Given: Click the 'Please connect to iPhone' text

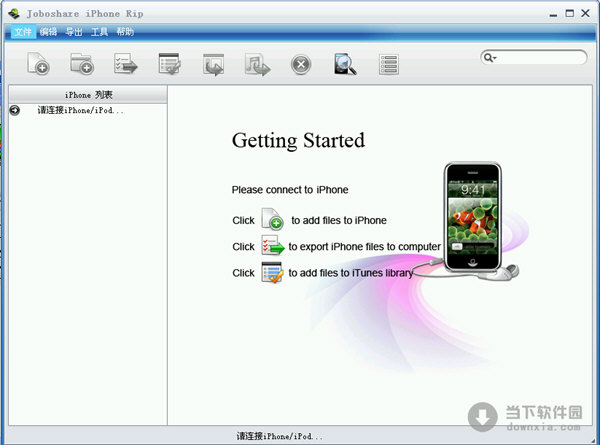Looking at the screenshot, I should (x=290, y=190).
